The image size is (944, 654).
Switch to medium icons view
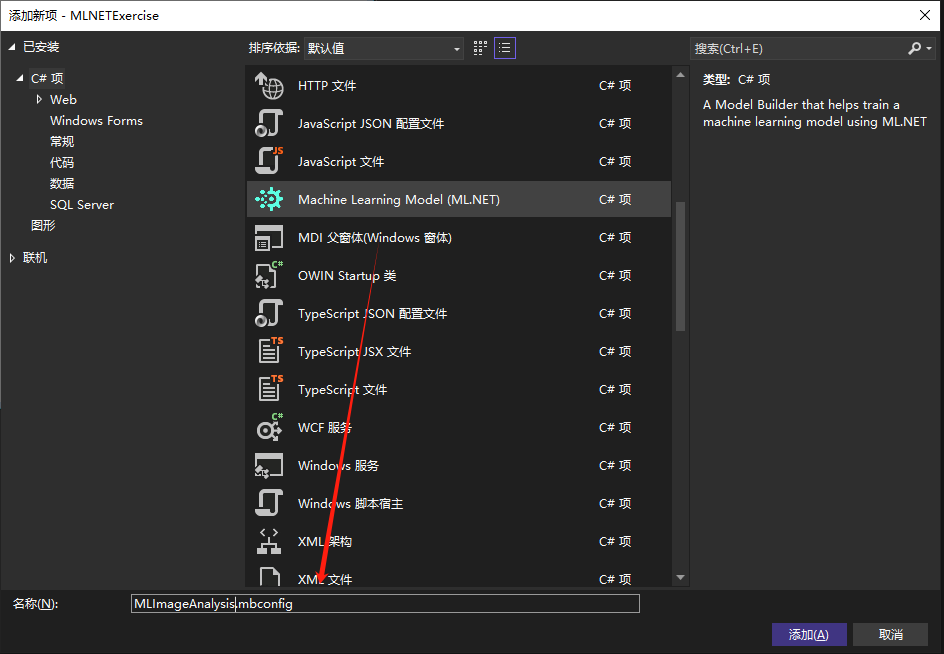coord(478,47)
